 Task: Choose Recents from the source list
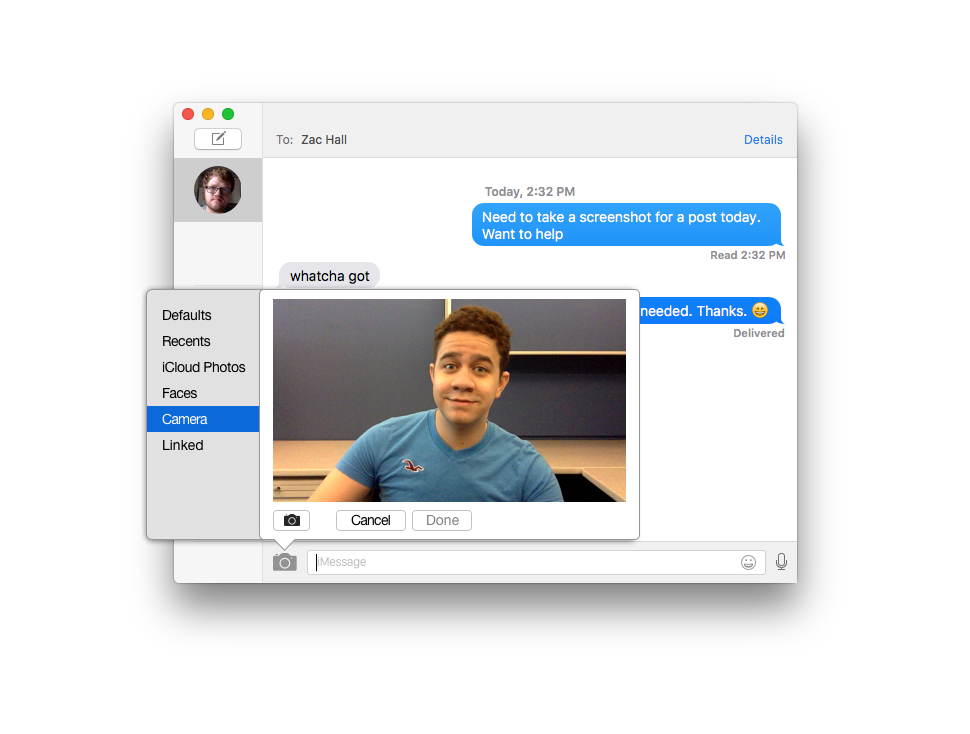point(186,341)
